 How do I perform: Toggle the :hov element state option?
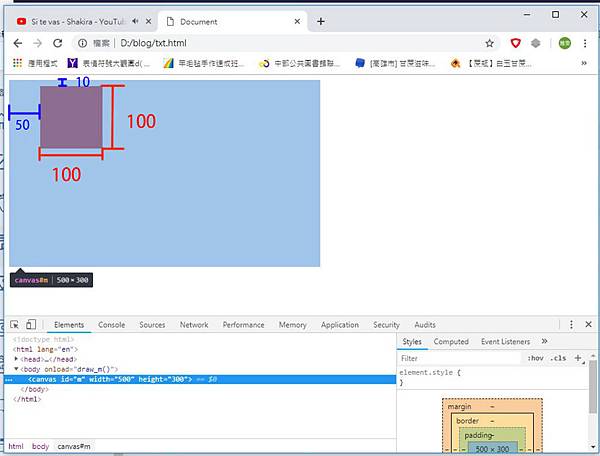(x=535, y=358)
